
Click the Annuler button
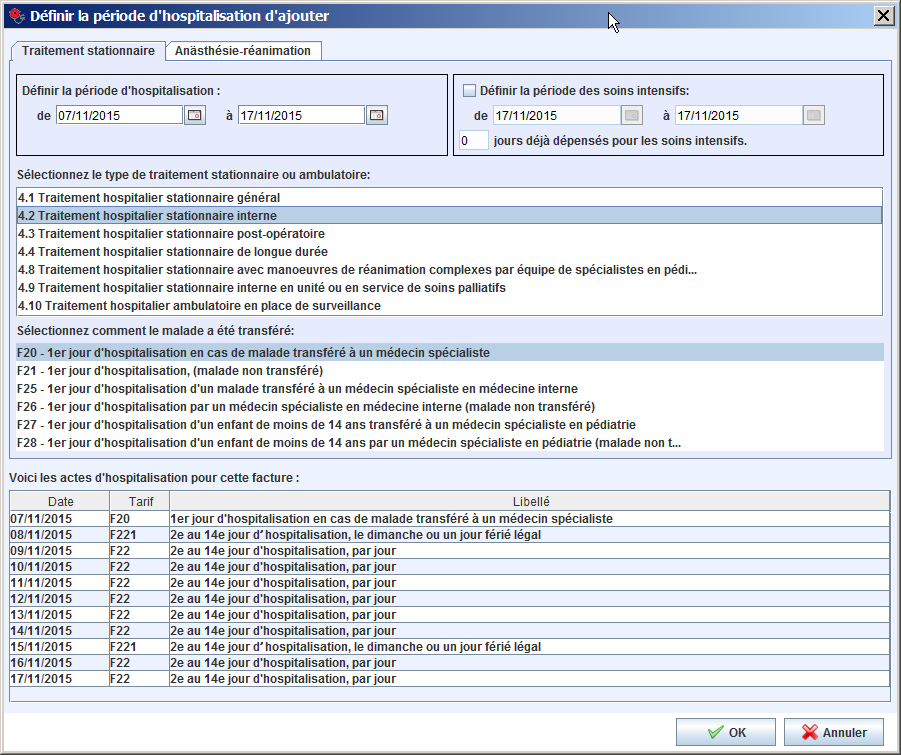click(x=834, y=732)
